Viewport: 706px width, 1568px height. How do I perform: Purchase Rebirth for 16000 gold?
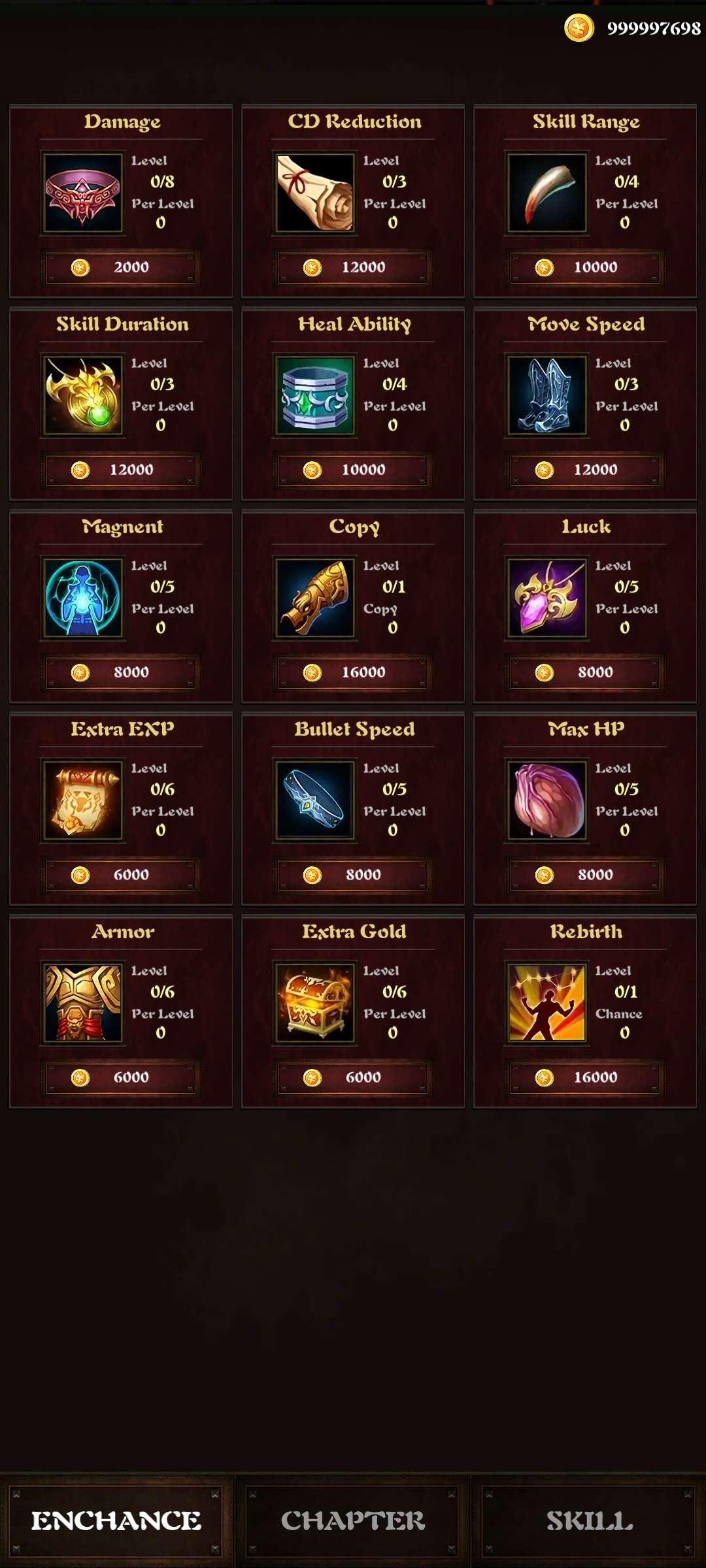coord(585,1077)
